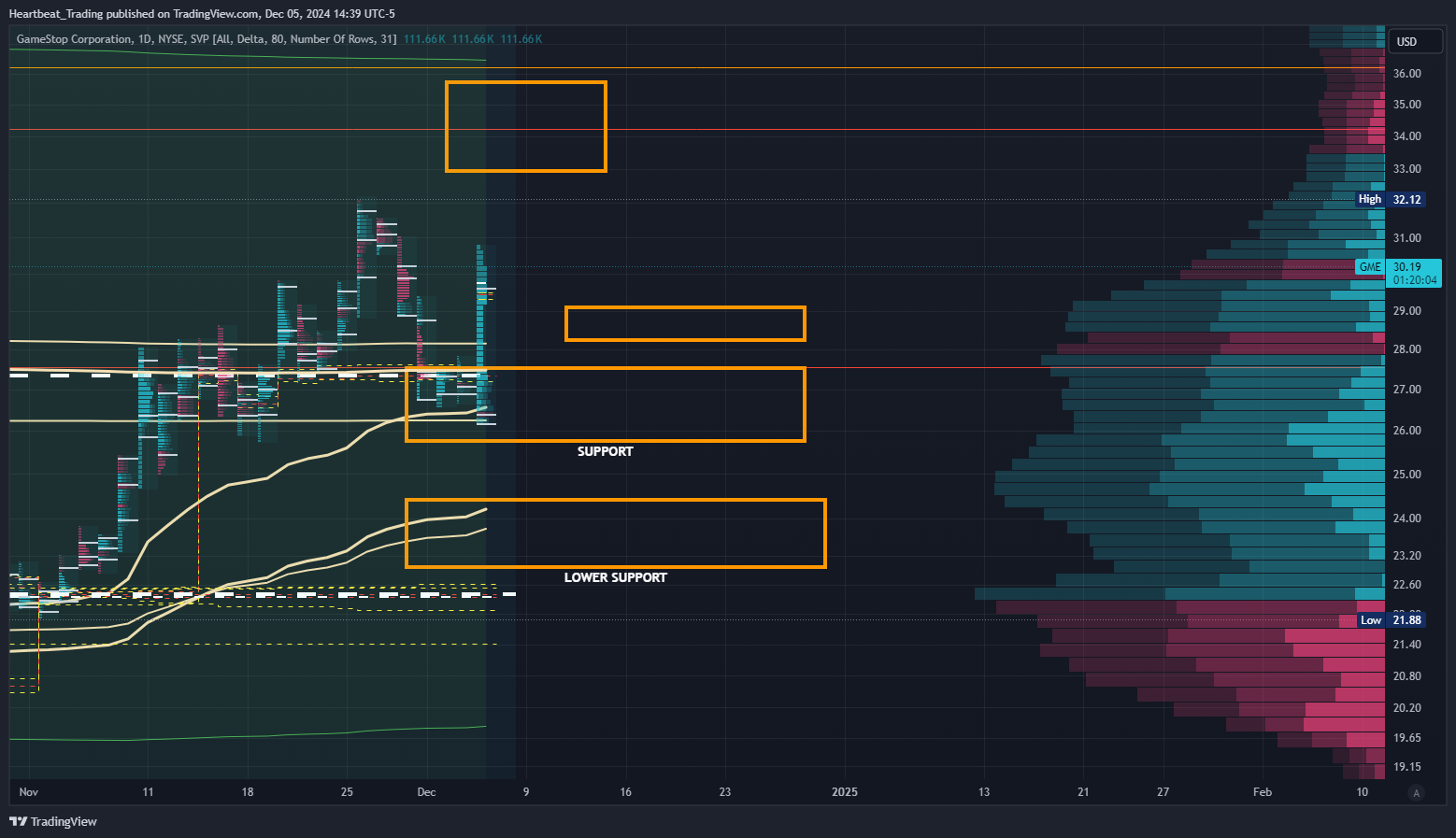
Task: Click the 23 date label on time axis
Action: 725,792
